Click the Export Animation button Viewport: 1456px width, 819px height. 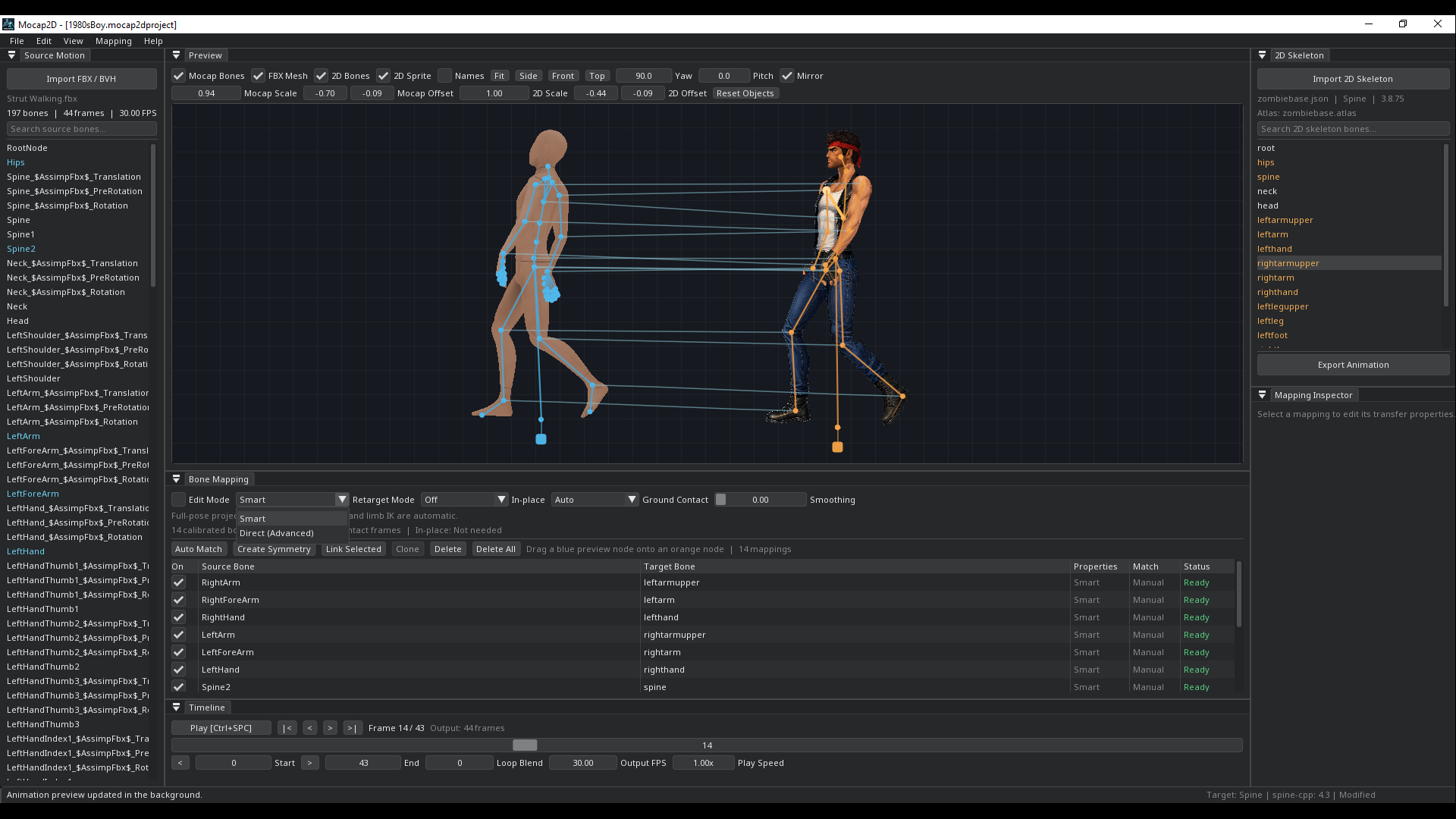coord(1353,365)
